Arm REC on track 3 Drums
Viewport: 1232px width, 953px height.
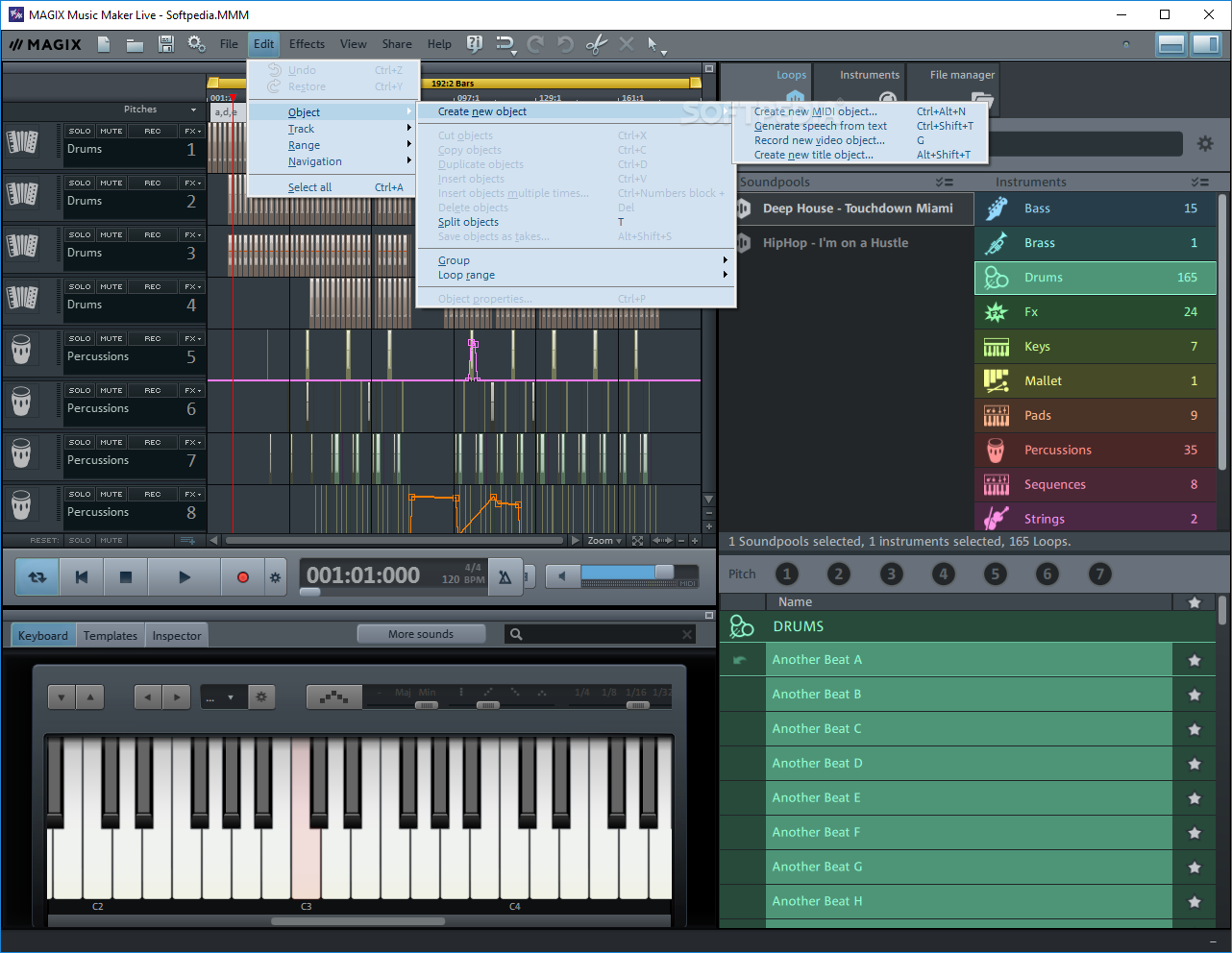point(153,234)
